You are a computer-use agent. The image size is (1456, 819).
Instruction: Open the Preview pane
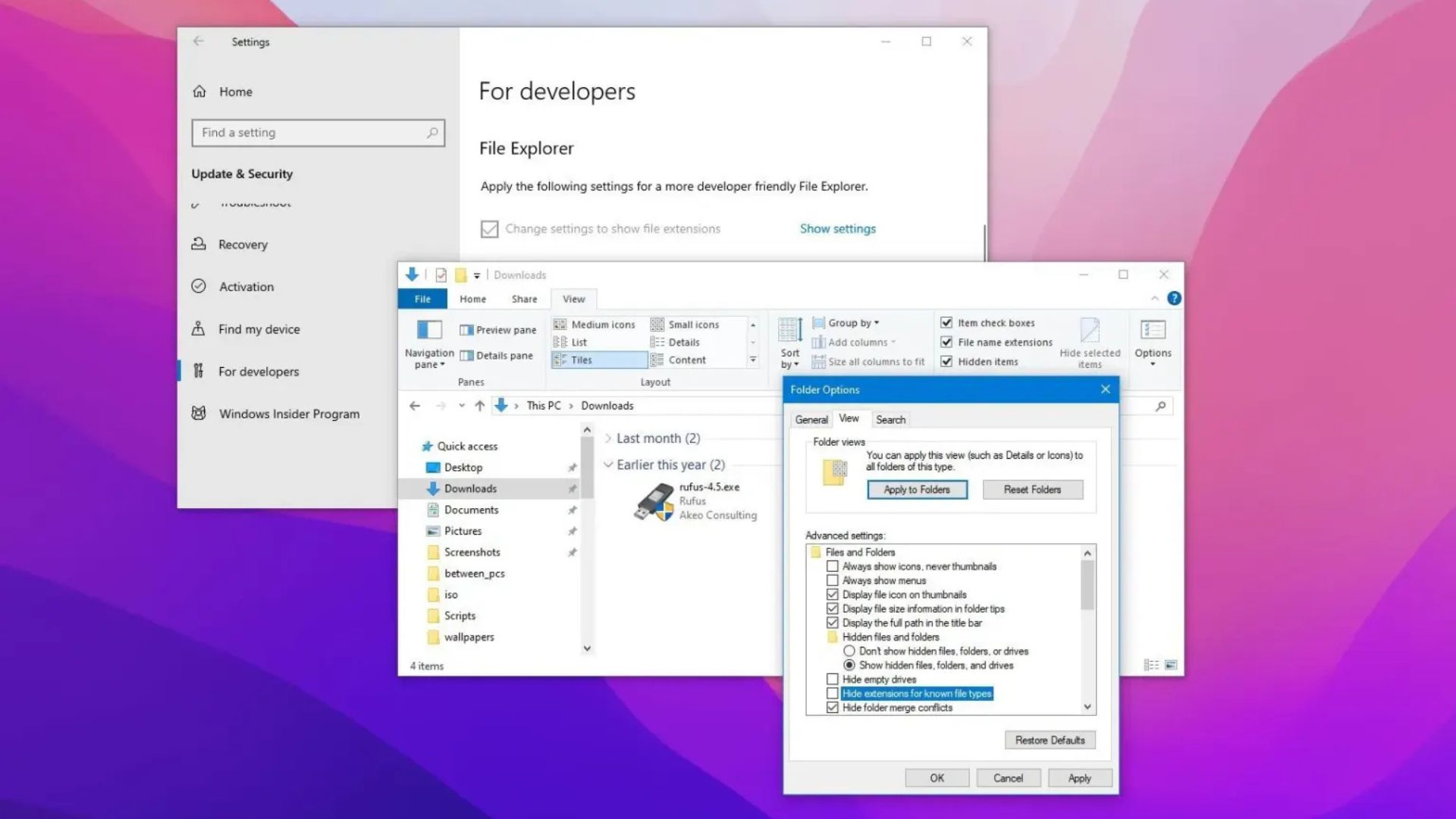(x=497, y=330)
